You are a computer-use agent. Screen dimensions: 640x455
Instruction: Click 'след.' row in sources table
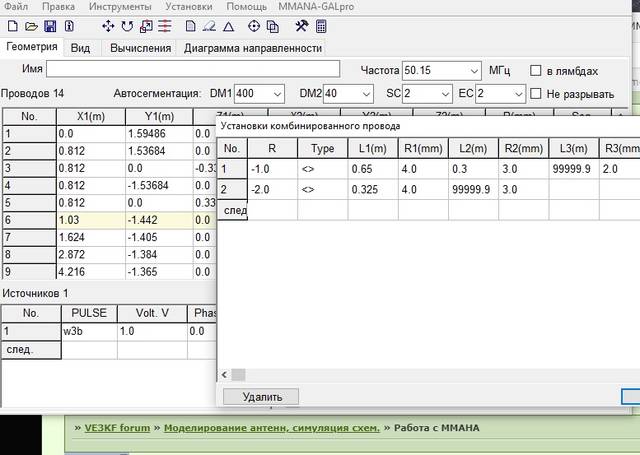tap(31, 350)
